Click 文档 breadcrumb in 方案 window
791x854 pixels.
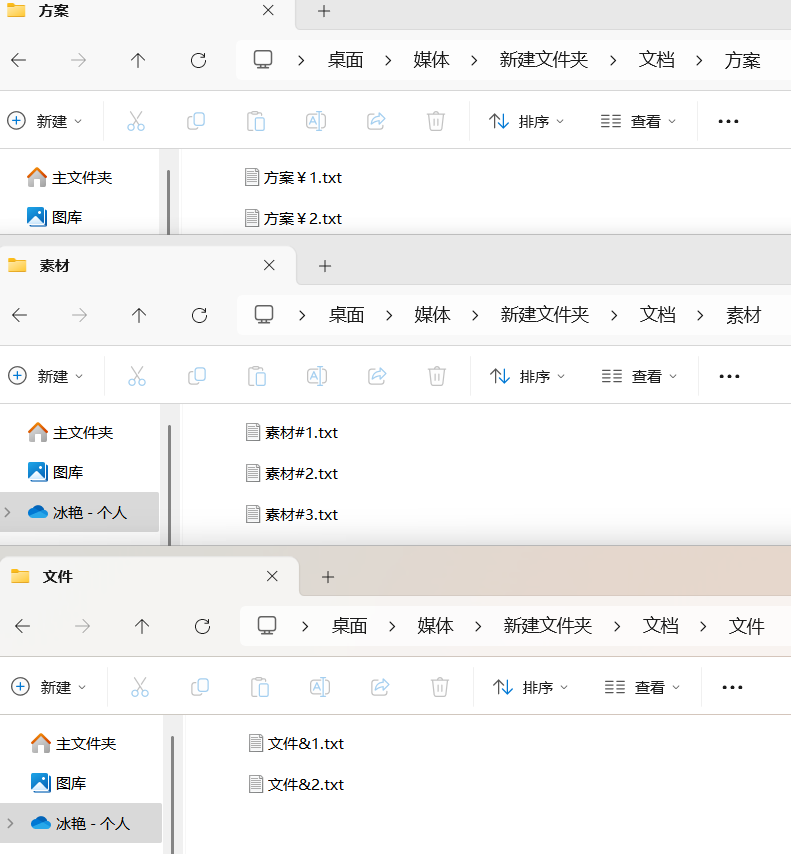pyautogui.click(x=656, y=60)
